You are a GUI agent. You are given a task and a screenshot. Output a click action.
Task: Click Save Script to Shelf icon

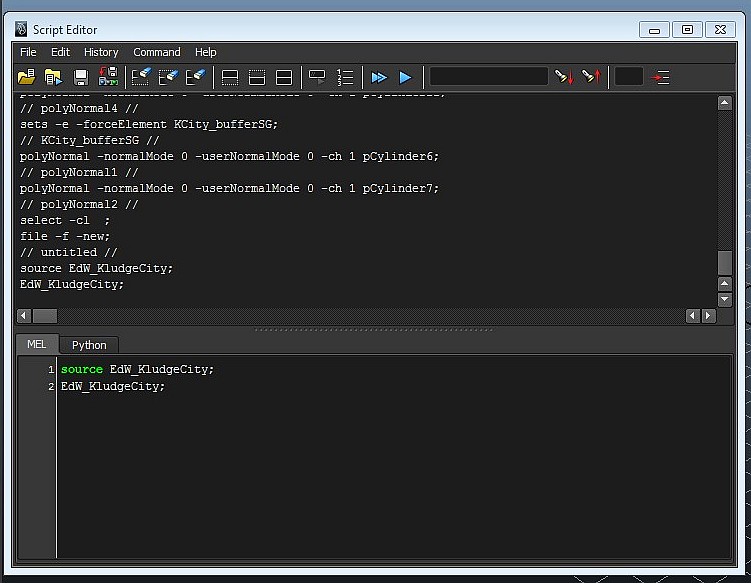click(108, 77)
